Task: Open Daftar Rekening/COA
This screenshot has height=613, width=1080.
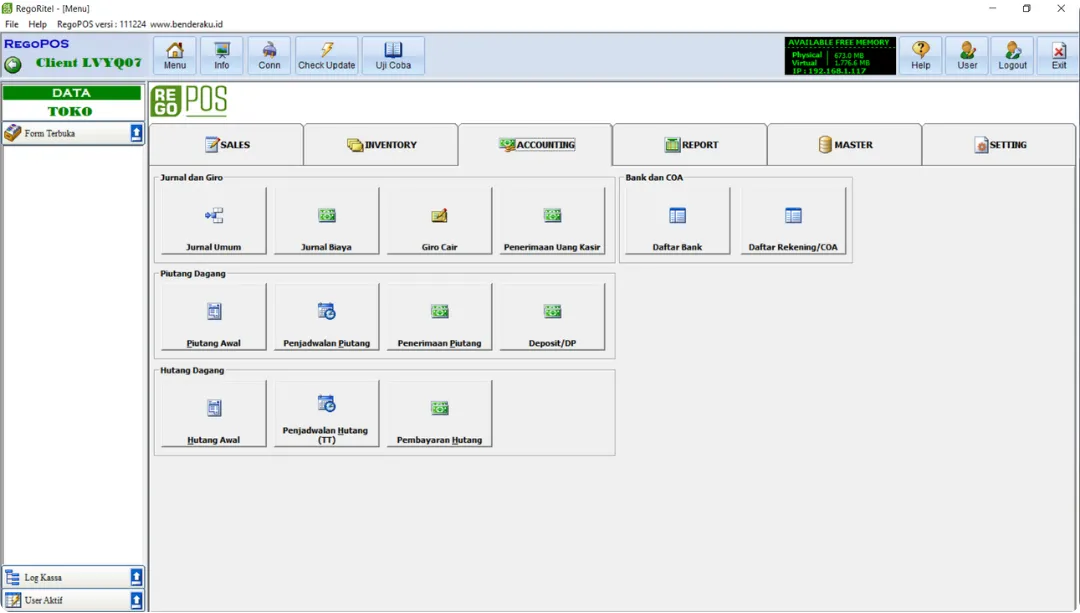Action: 792,222
